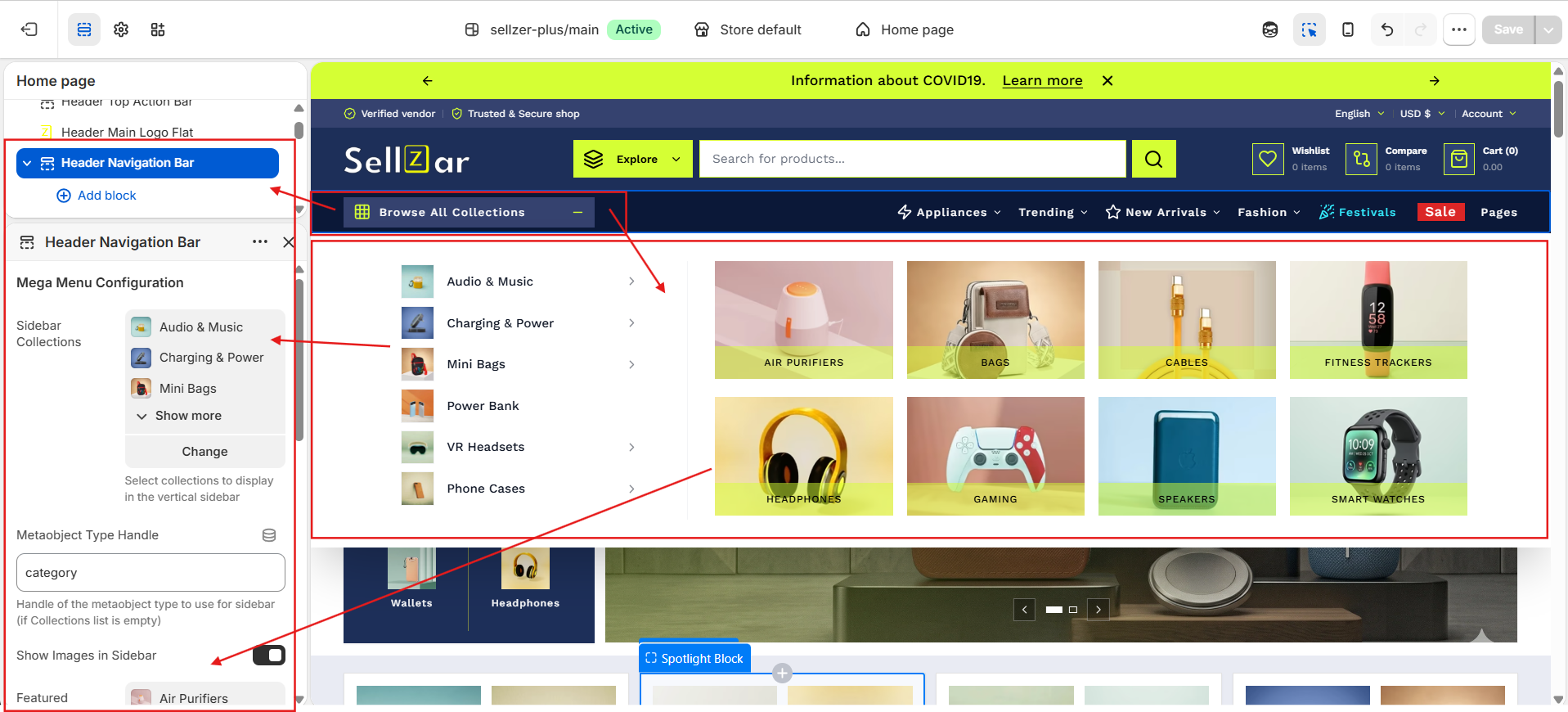This screenshot has height=712, width=1568.
Task: Click the Learn more link
Action: click(1042, 81)
